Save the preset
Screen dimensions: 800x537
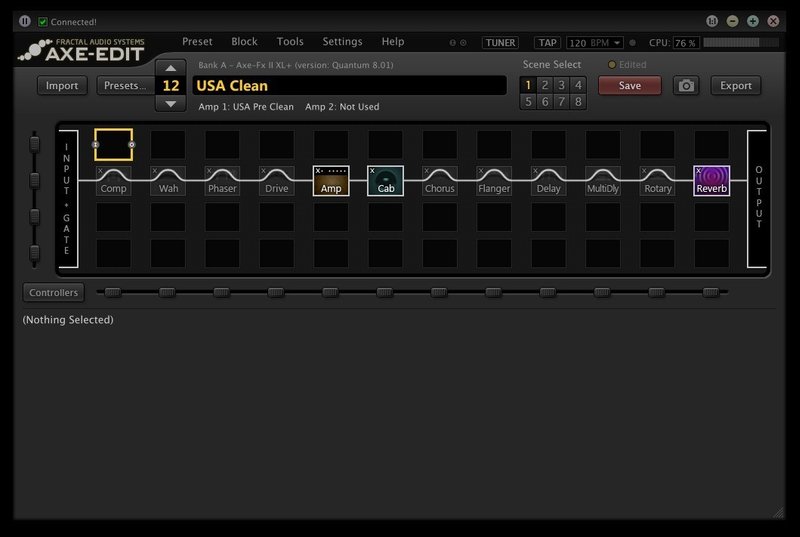(x=630, y=86)
